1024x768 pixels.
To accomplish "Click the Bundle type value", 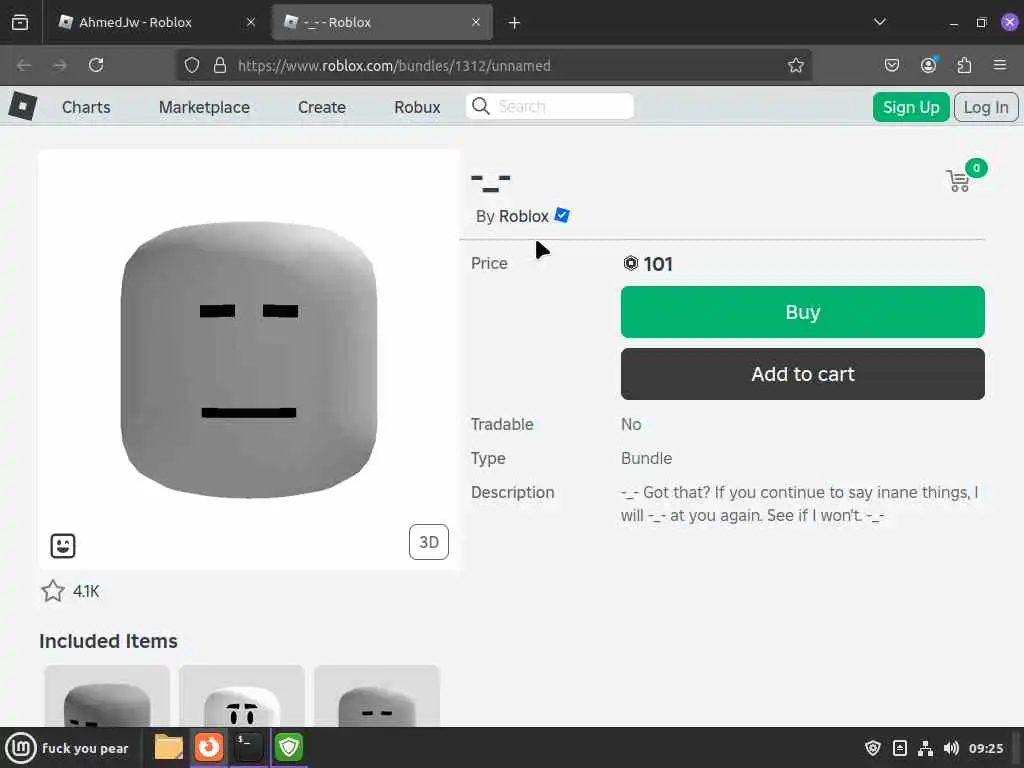I will click(647, 458).
